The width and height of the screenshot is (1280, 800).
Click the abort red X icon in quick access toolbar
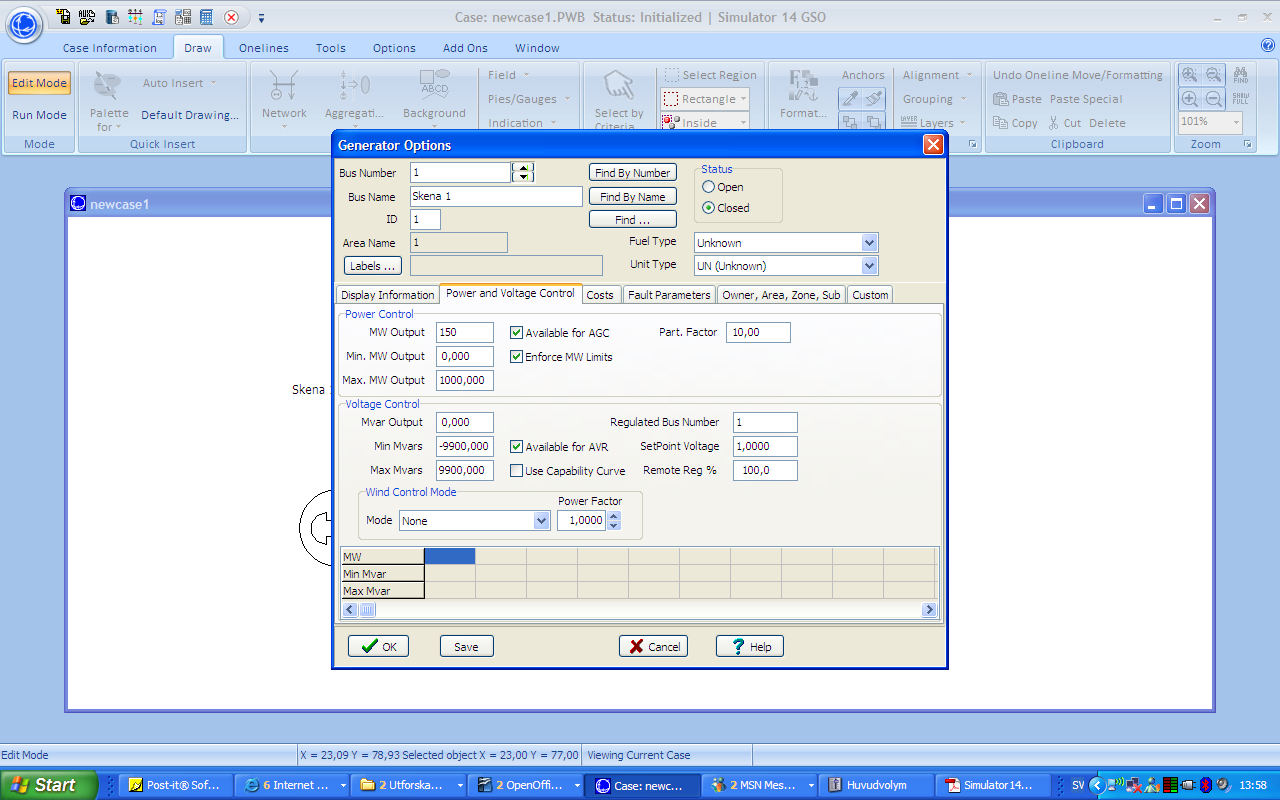click(x=231, y=17)
